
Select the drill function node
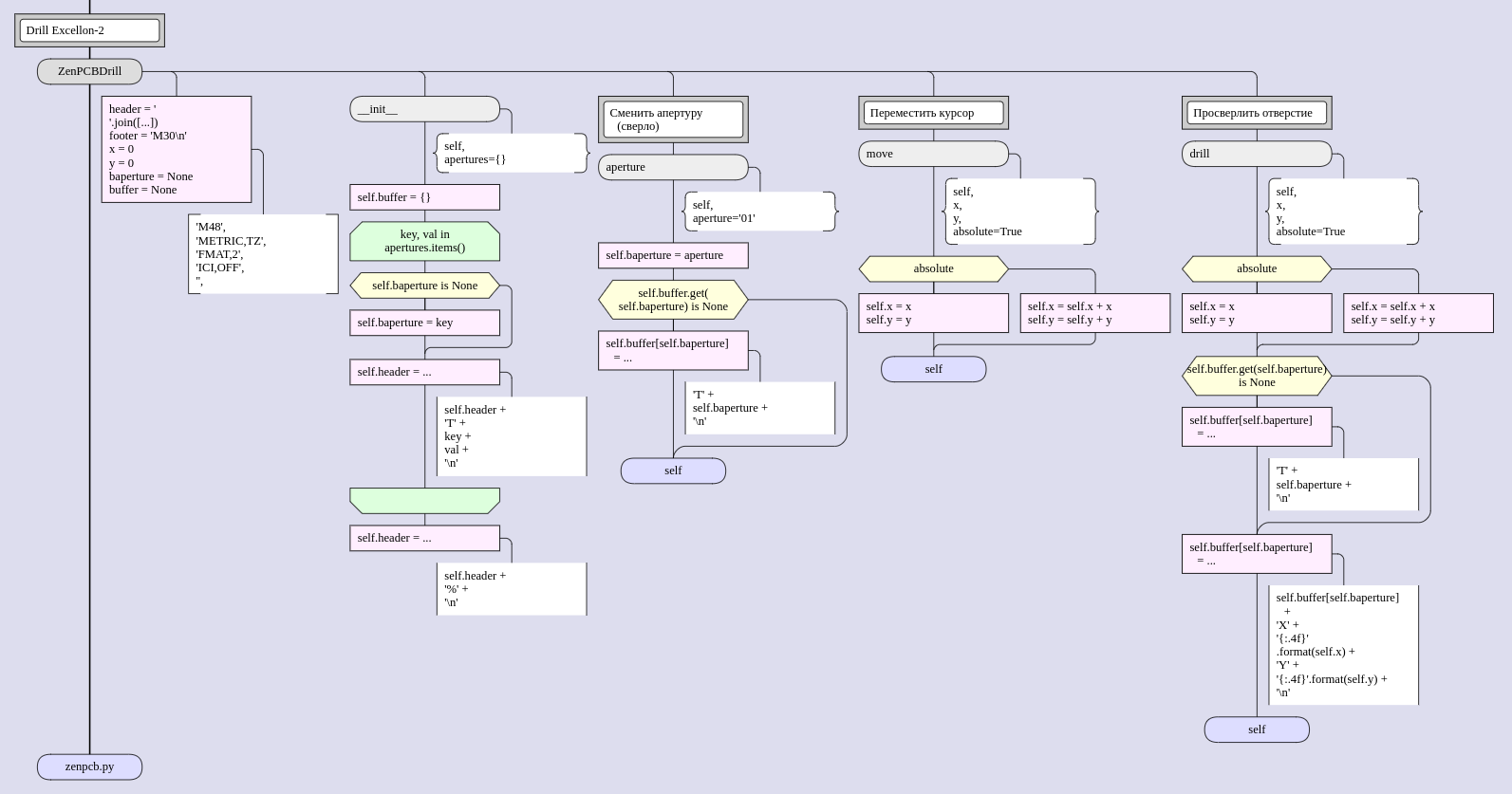tap(1256, 154)
